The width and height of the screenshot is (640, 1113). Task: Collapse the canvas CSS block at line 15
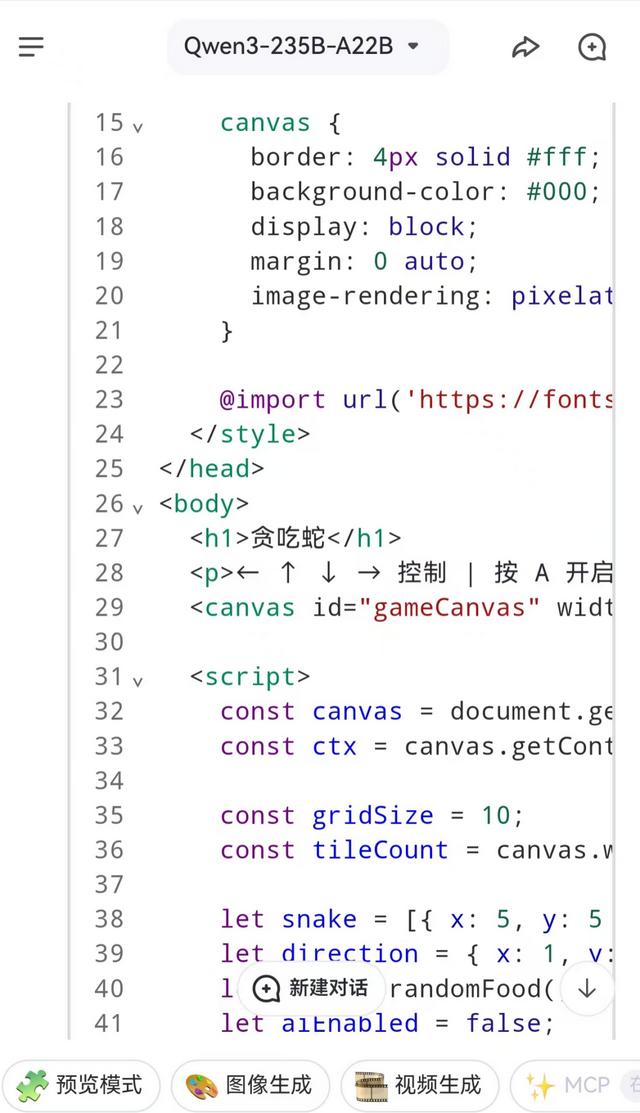pyautogui.click(x=138, y=128)
